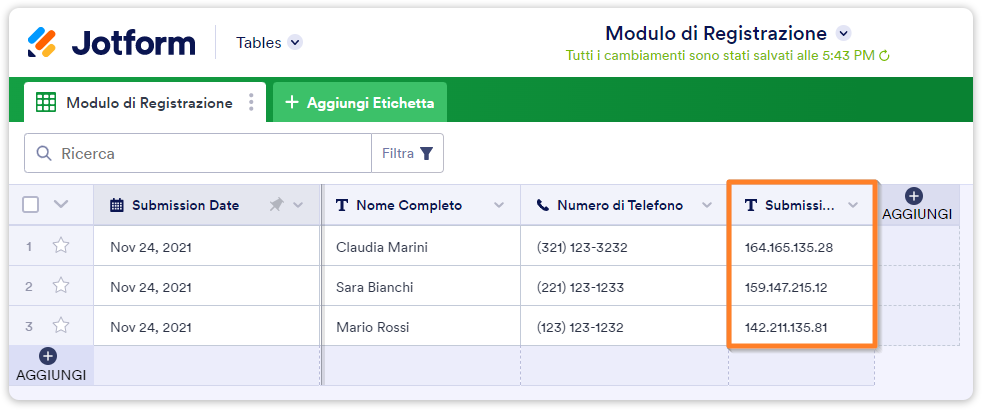Image resolution: width=982 pixels, height=410 pixels.
Task: Open Numero di Telefono column options
Action: (x=707, y=205)
